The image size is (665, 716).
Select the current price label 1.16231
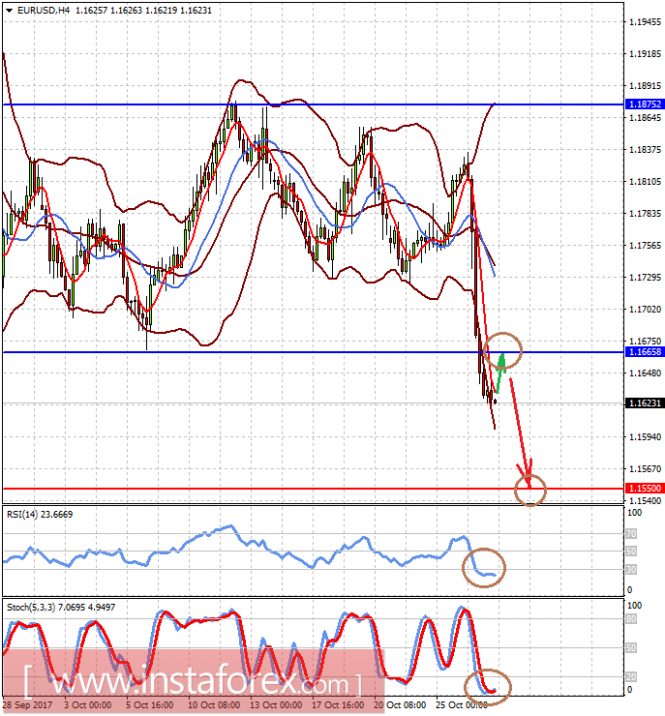click(x=644, y=403)
